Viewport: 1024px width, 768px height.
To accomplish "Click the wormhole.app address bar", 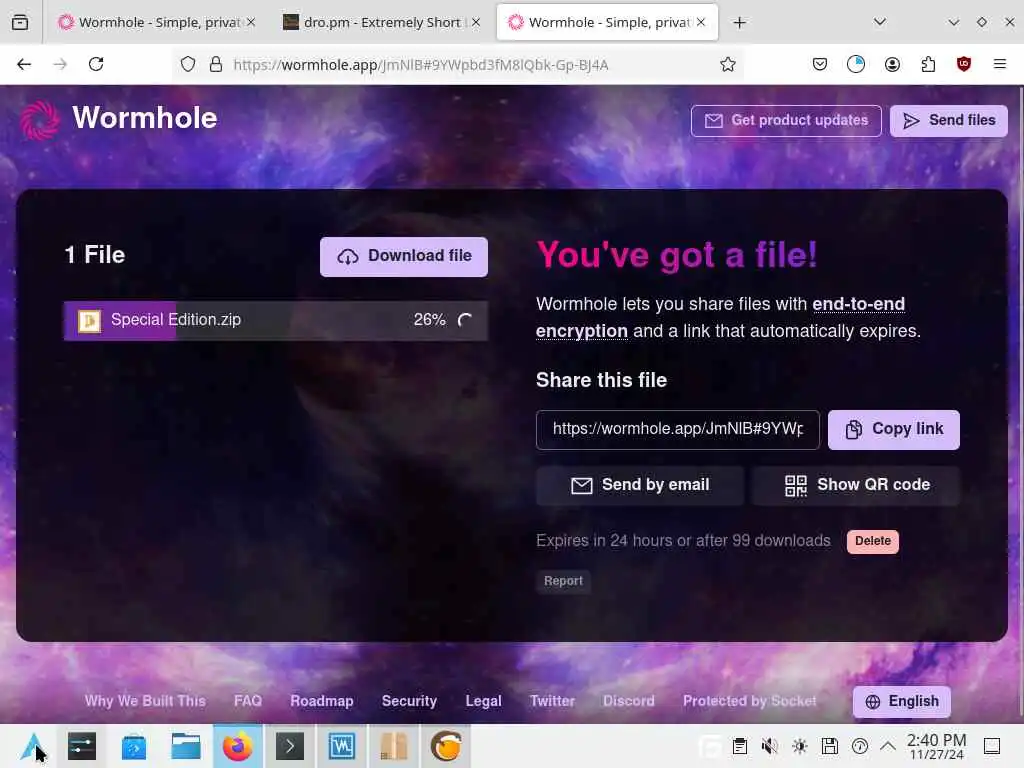I will [x=457, y=65].
